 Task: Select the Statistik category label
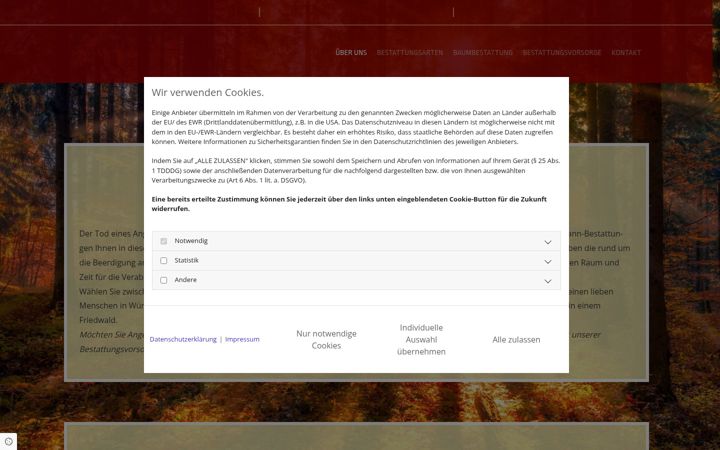pos(186,260)
